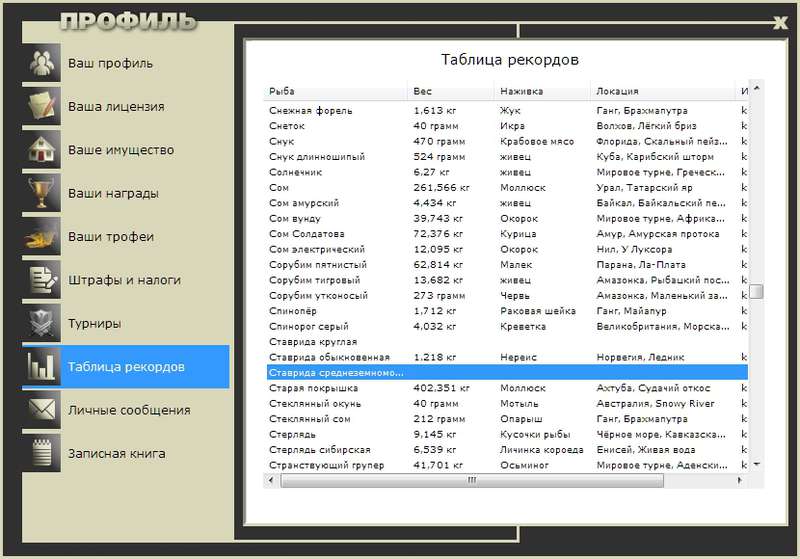This screenshot has width=800, height=559.
Task: Close the Профиль window with X
Action: (780, 22)
